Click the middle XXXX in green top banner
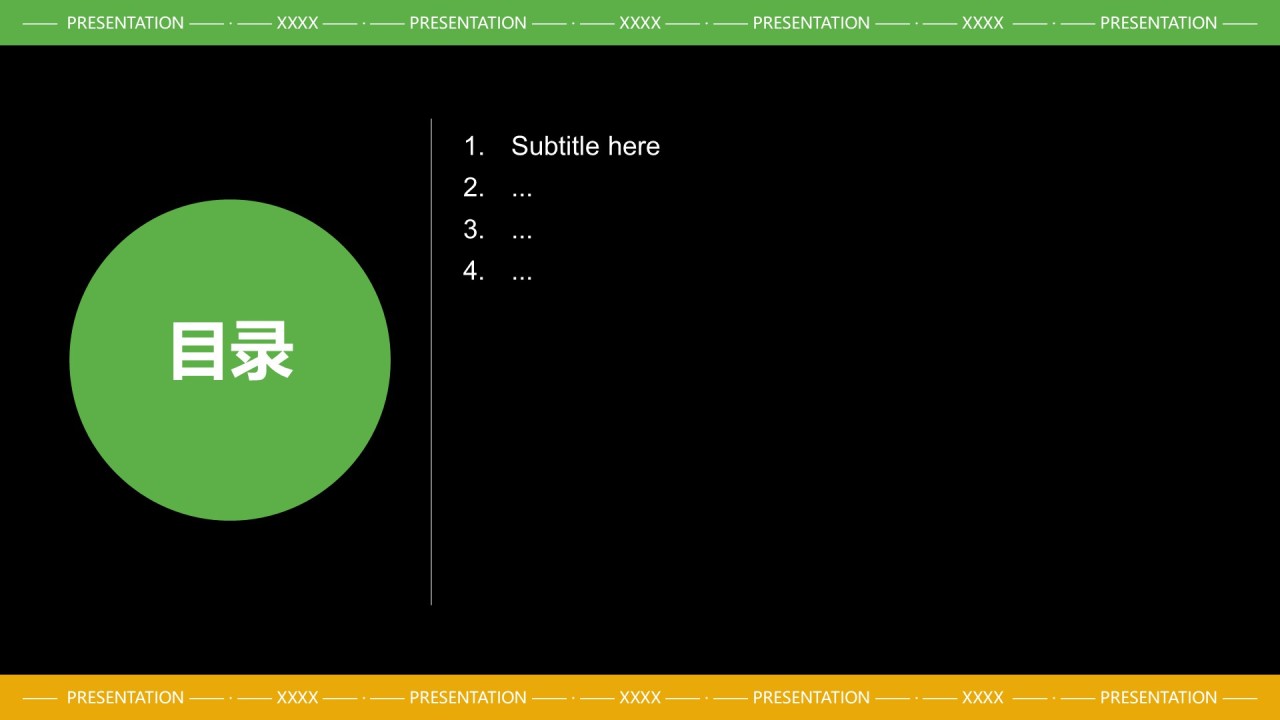 [640, 22]
